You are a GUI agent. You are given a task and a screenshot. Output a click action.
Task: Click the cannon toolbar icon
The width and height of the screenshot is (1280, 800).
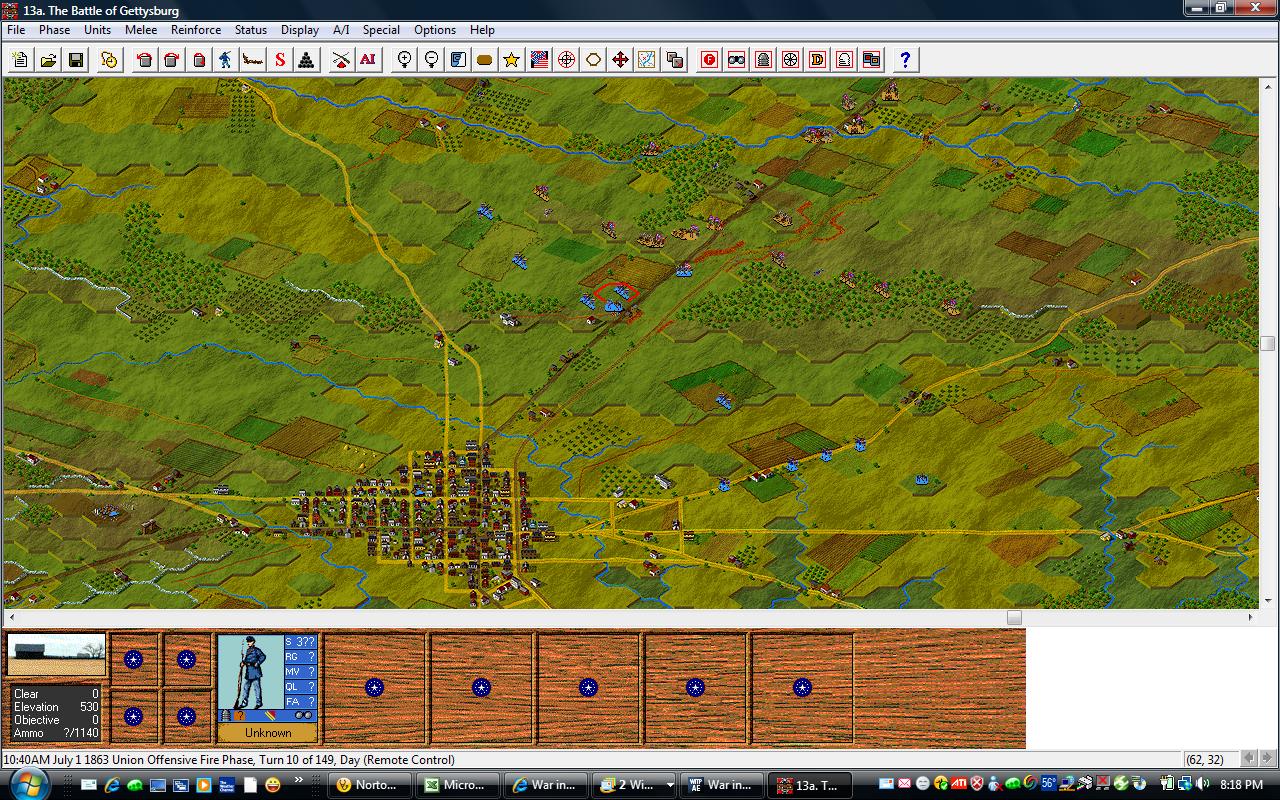253,60
